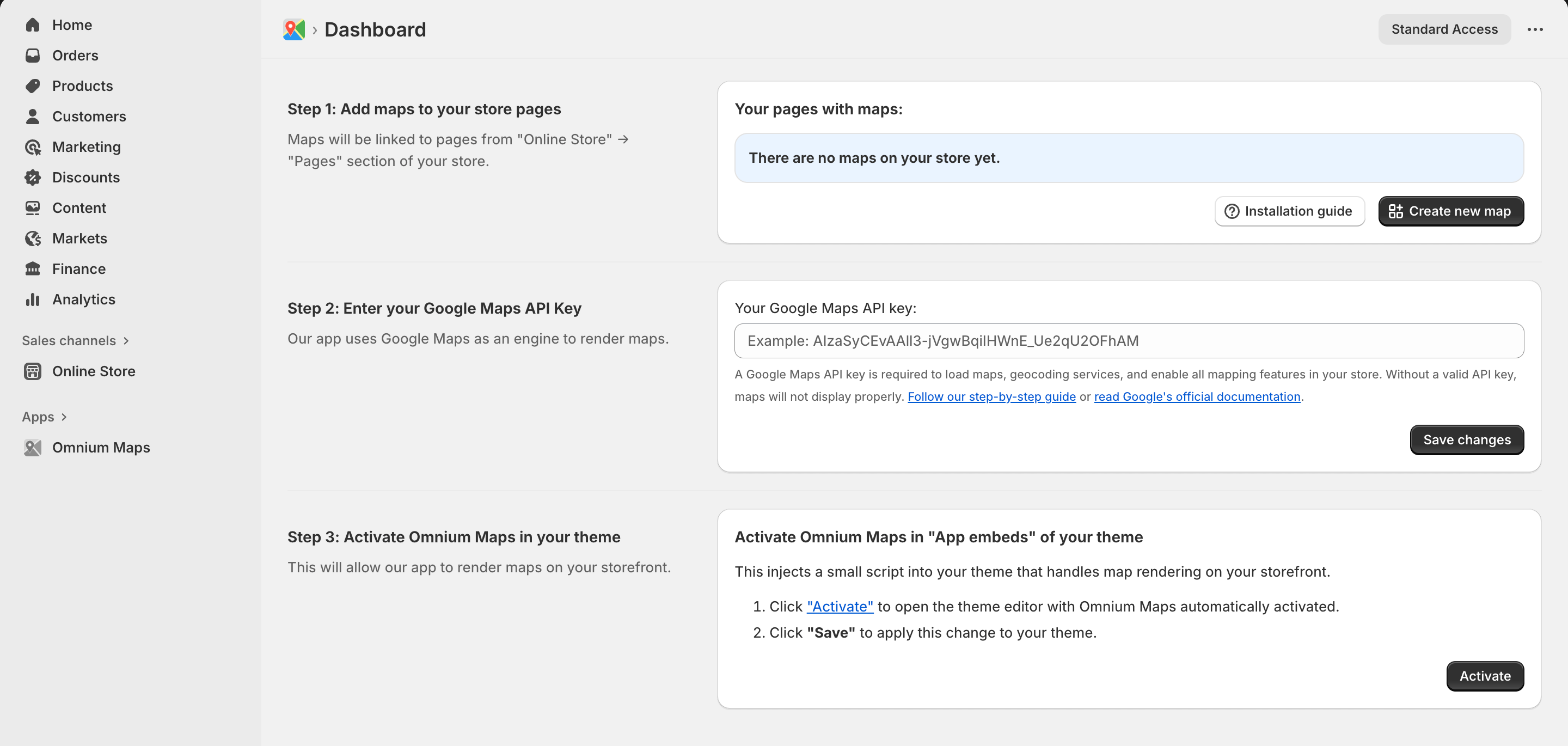Click the Products tag icon
Image resolution: width=1568 pixels, height=746 pixels.
pyautogui.click(x=33, y=86)
